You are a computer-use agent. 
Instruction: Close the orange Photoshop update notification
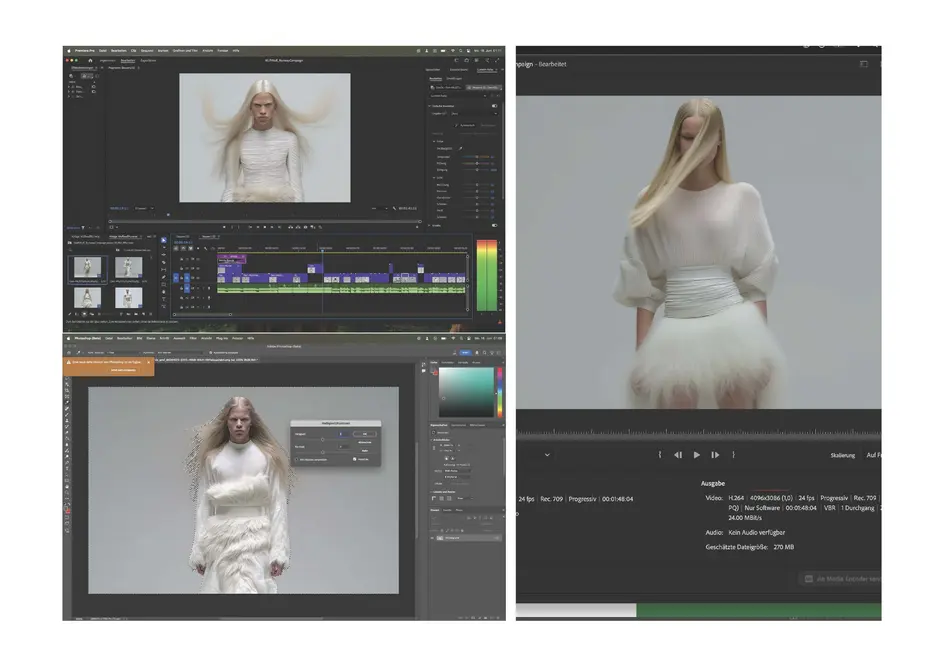click(150, 362)
